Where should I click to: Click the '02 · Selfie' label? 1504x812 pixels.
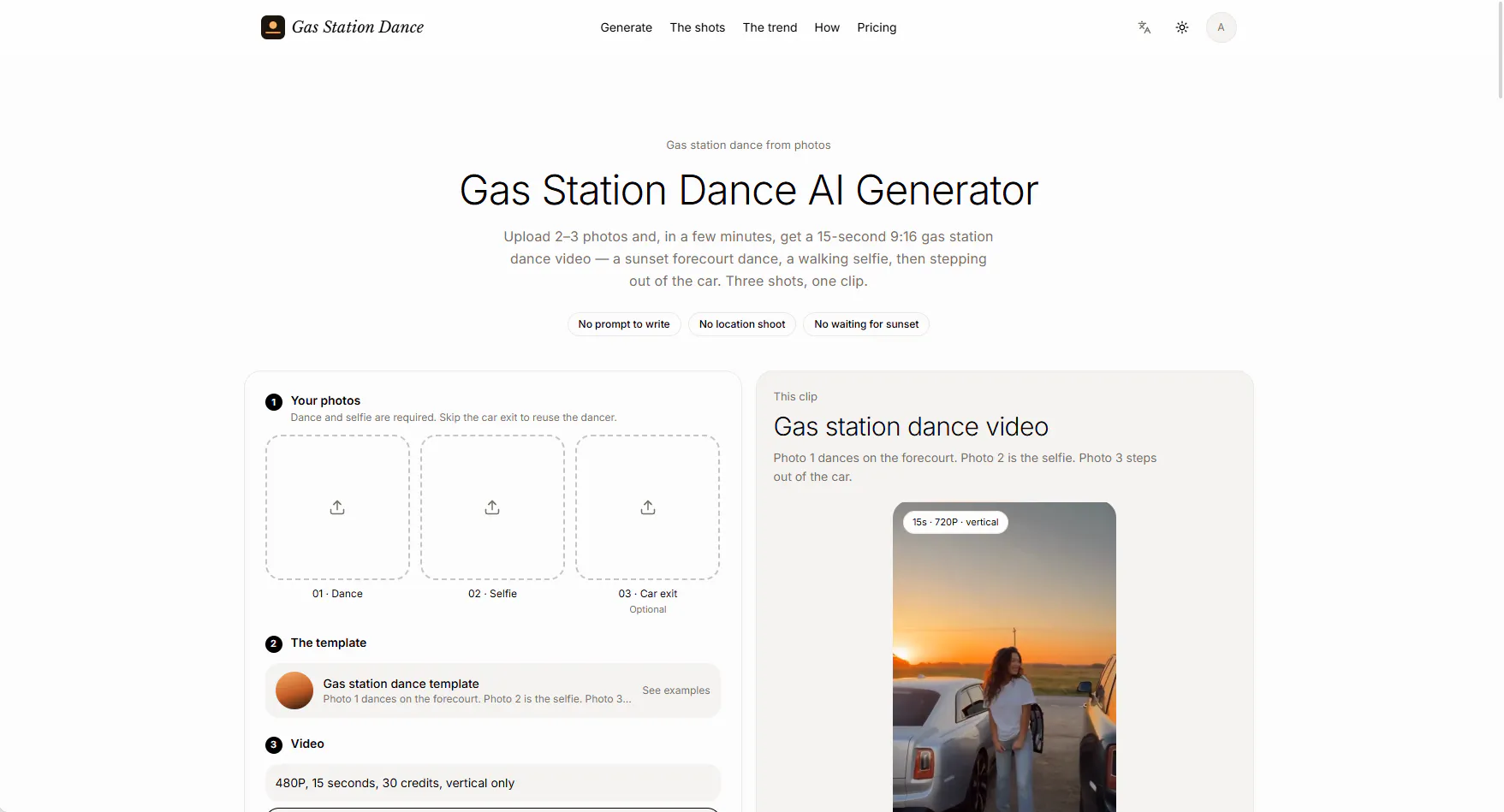click(492, 594)
